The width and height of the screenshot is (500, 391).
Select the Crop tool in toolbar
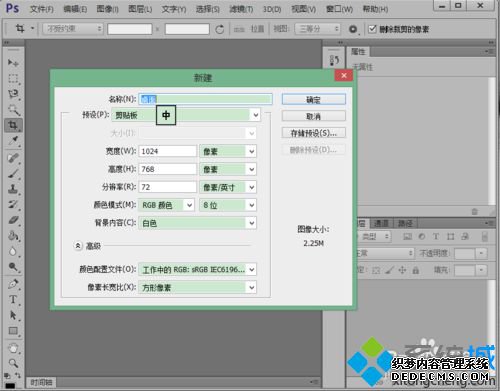13,125
